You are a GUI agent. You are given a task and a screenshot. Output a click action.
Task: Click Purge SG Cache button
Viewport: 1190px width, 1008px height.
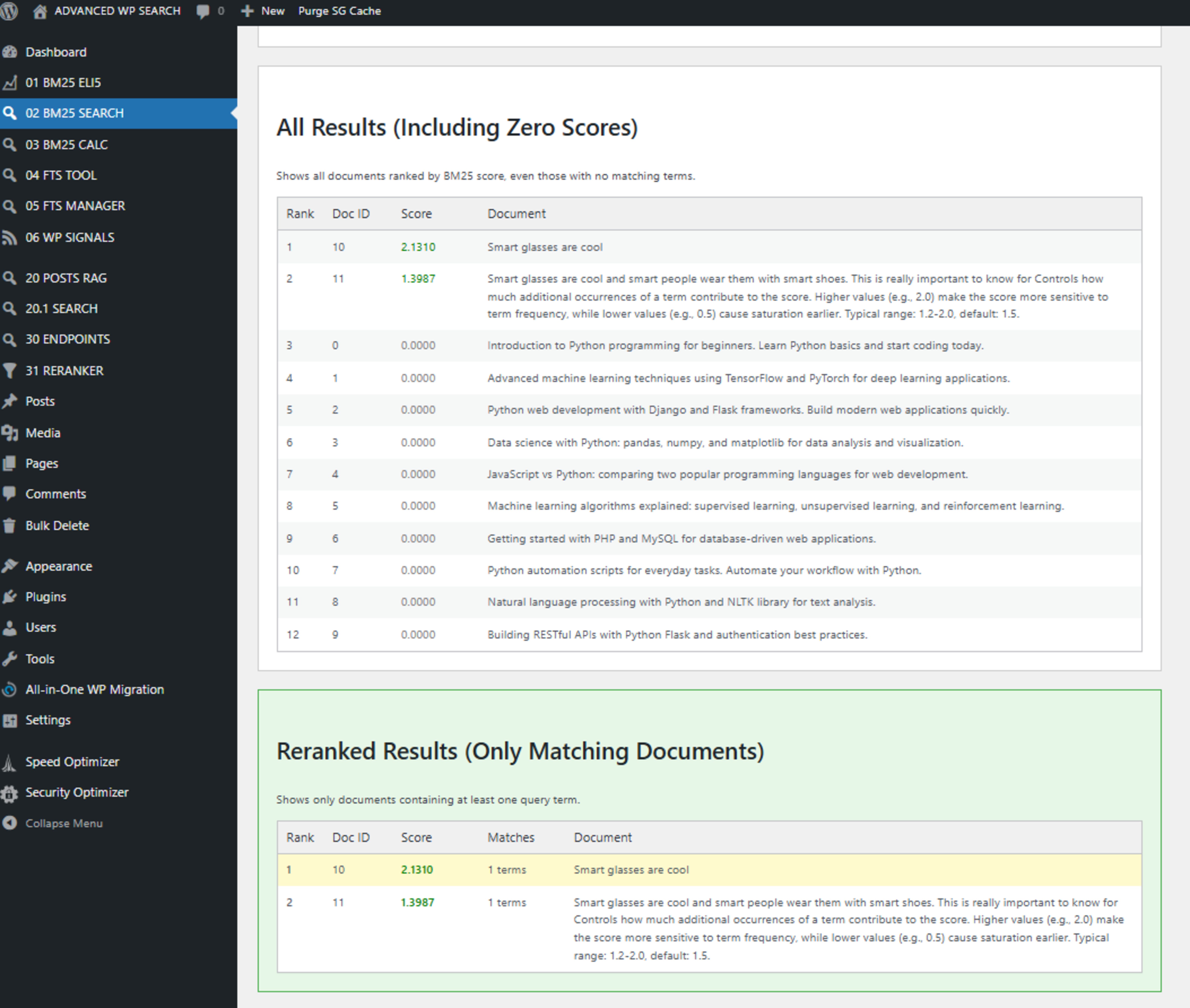tap(340, 11)
